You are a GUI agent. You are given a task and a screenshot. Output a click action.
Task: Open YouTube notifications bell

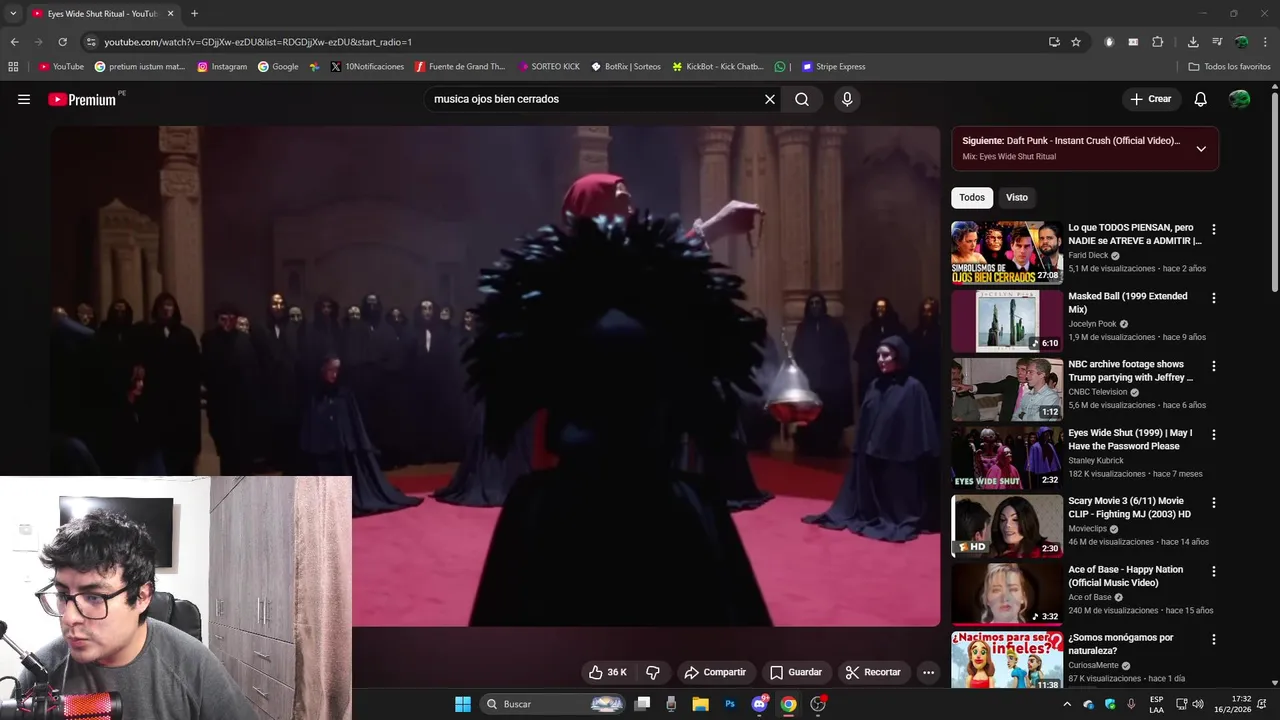coord(1201,99)
